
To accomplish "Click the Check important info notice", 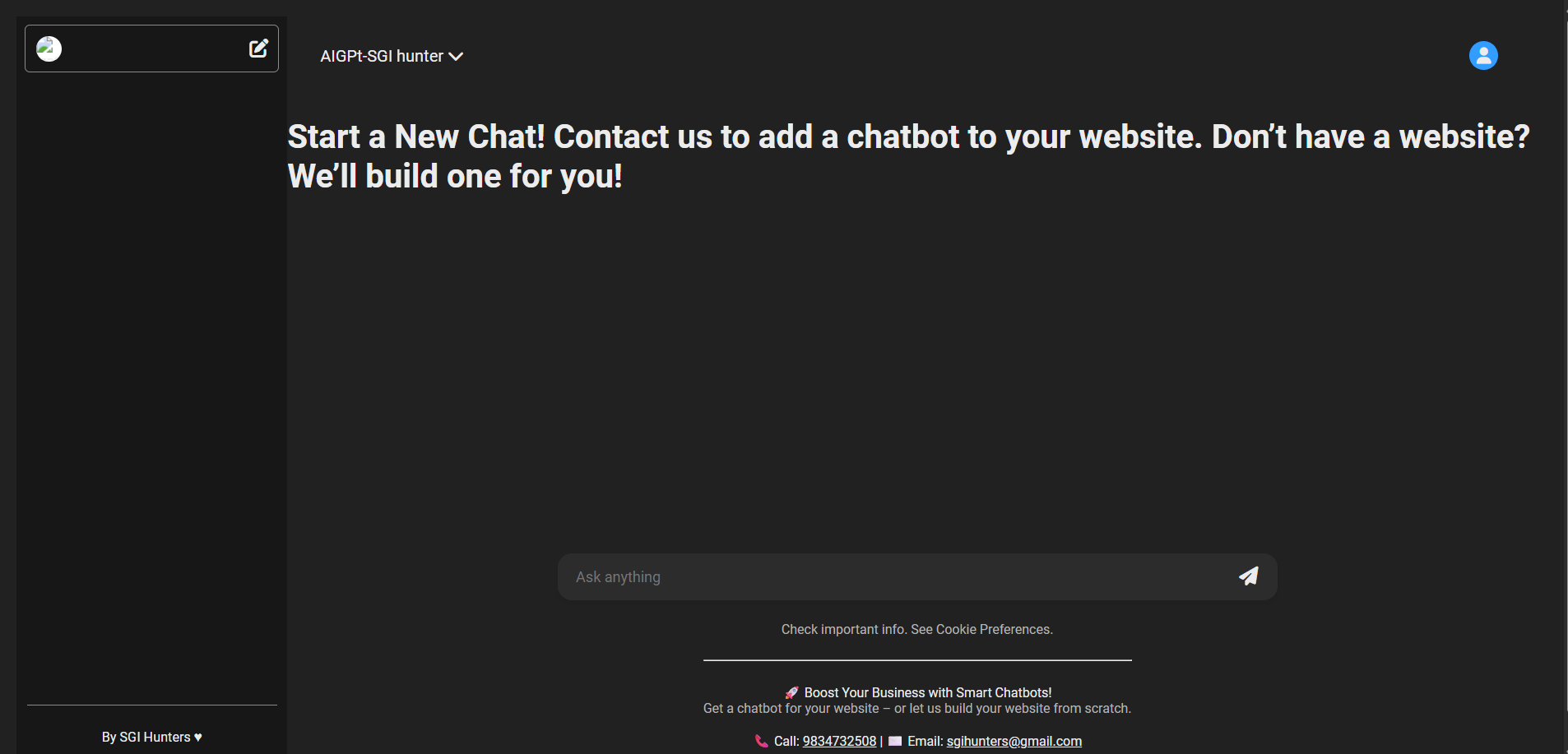I will tap(843, 630).
